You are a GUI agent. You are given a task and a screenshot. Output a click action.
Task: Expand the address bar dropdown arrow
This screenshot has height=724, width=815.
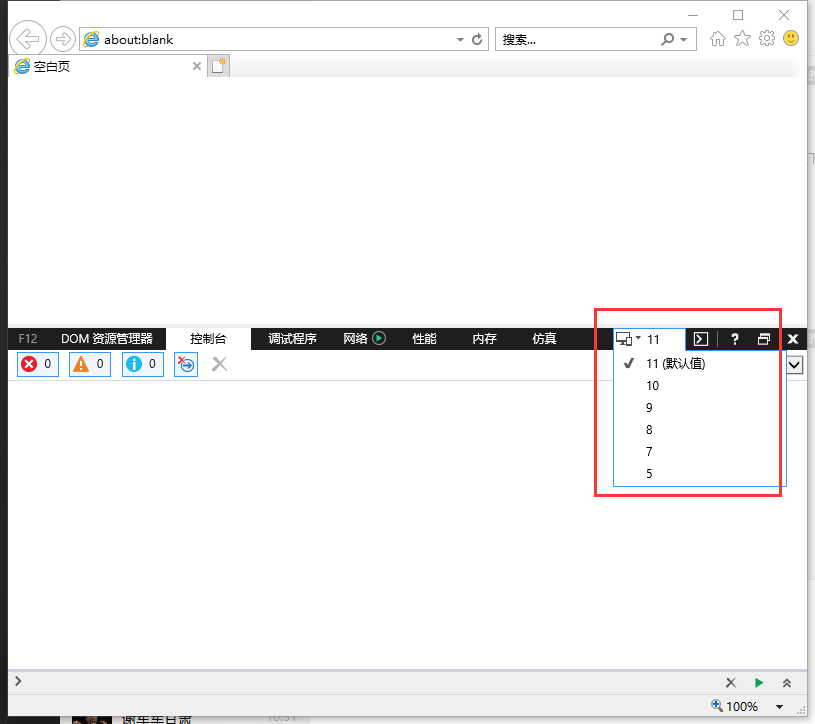[x=460, y=40]
